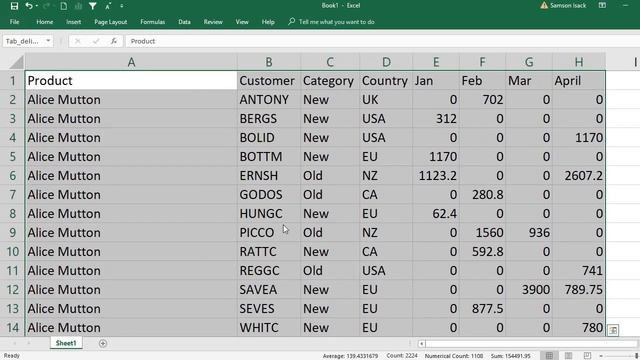Screen dimensions: 640x360
Task: Open the Samson Isack account name
Action: (568, 5)
